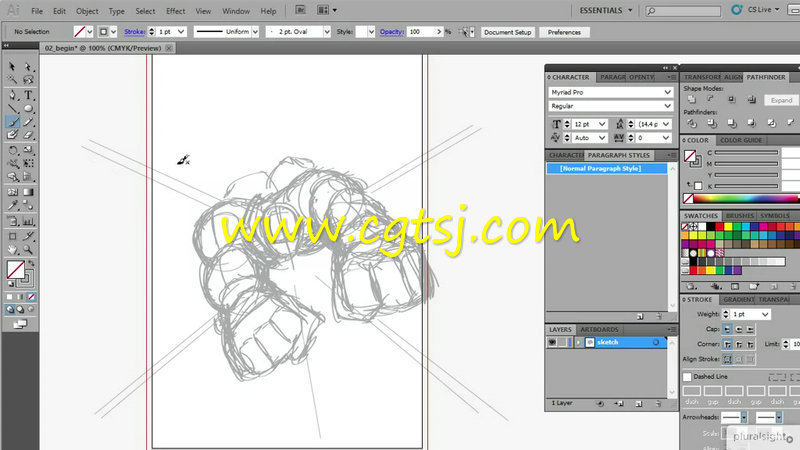Select the Zoom tool

tap(28, 249)
